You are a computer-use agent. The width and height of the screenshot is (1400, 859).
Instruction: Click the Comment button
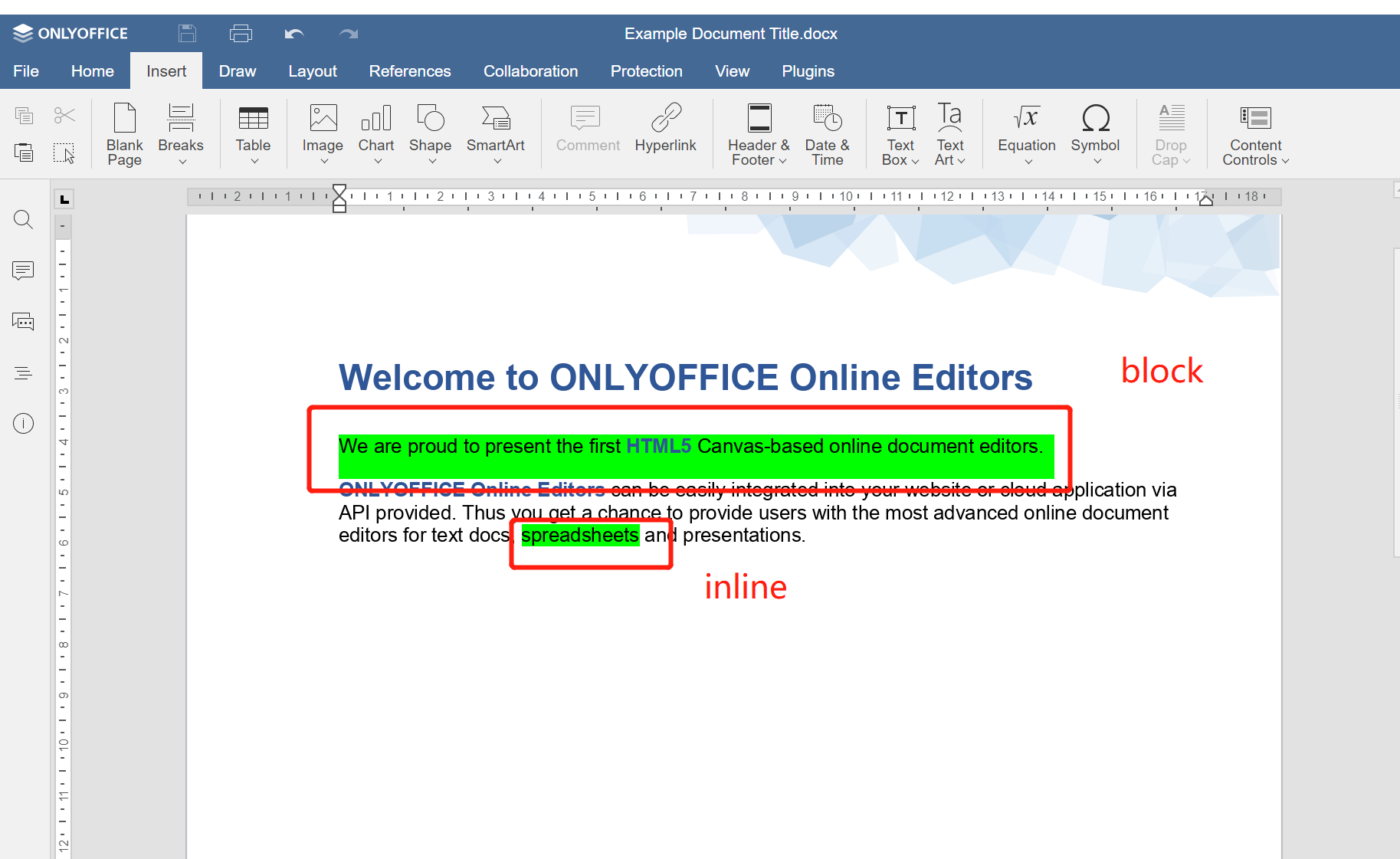click(x=588, y=130)
